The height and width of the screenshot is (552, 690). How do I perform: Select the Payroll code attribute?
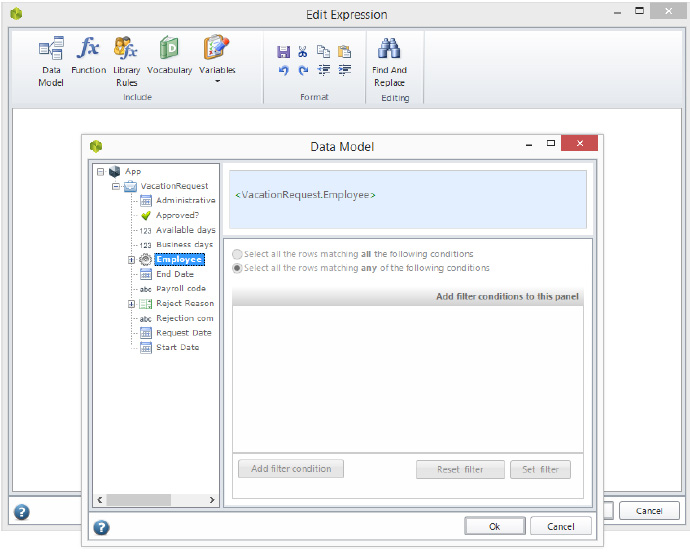[x=181, y=288]
